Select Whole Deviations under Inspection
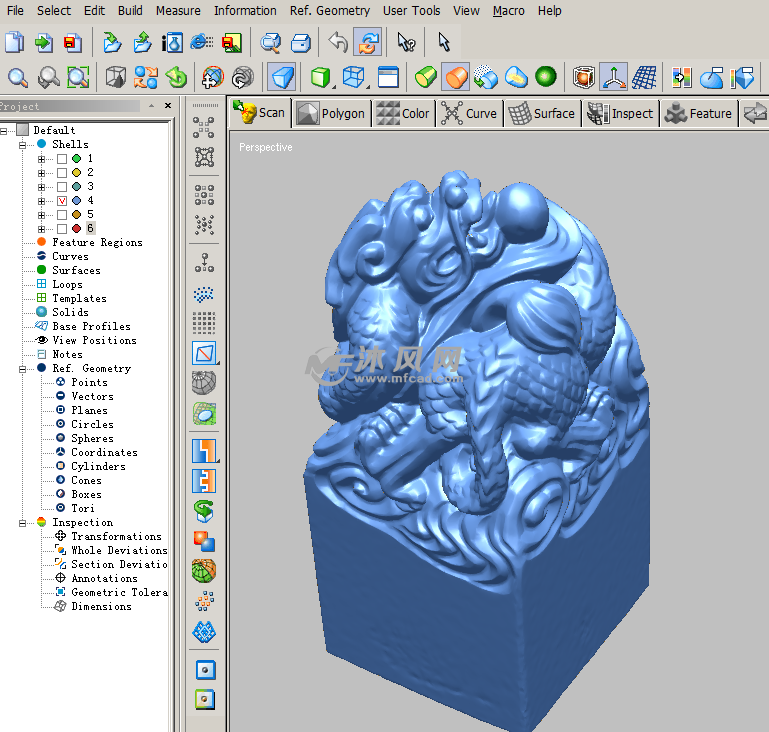The height and width of the screenshot is (732, 769). point(118,551)
